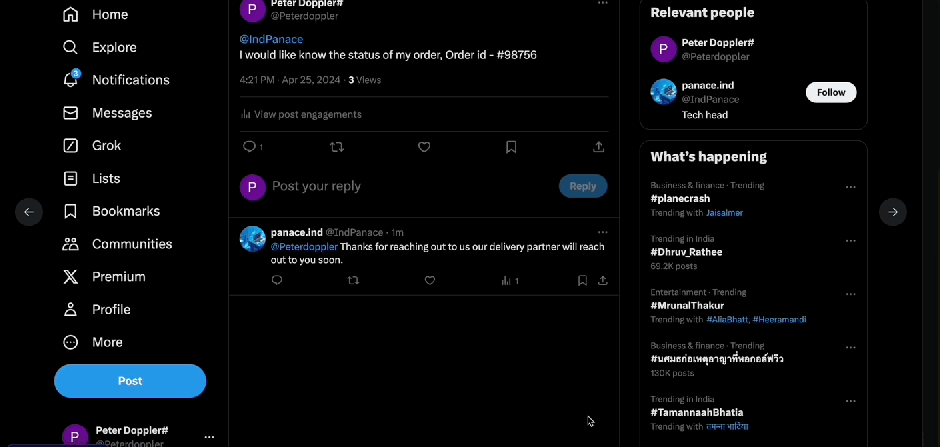The width and height of the screenshot is (940, 447).
Task: Repost the order status post
Action: (337, 147)
